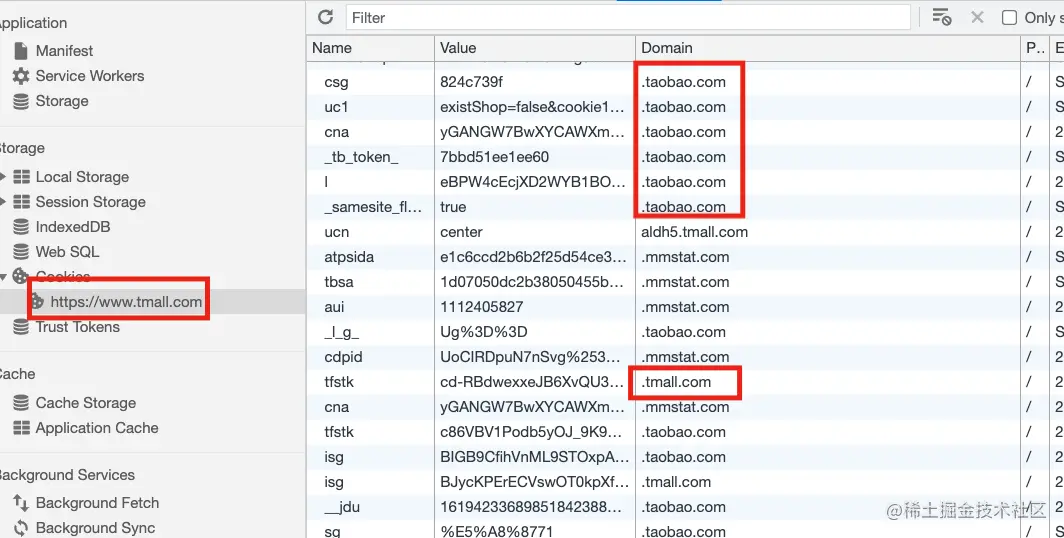Image resolution: width=1064 pixels, height=538 pixels.
Task: Click value center
Action: 461,232
